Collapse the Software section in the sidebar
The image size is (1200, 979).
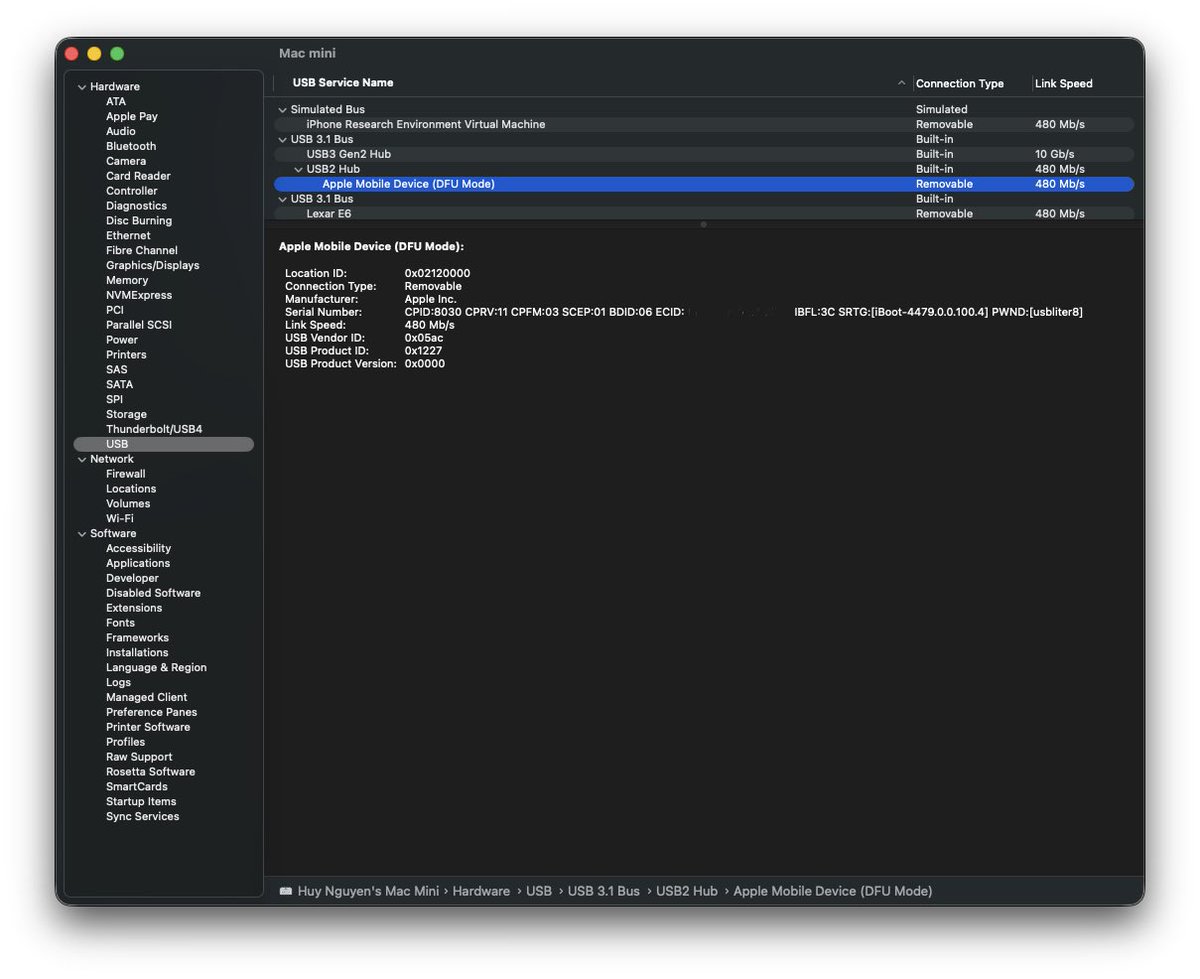coord(82,534)
